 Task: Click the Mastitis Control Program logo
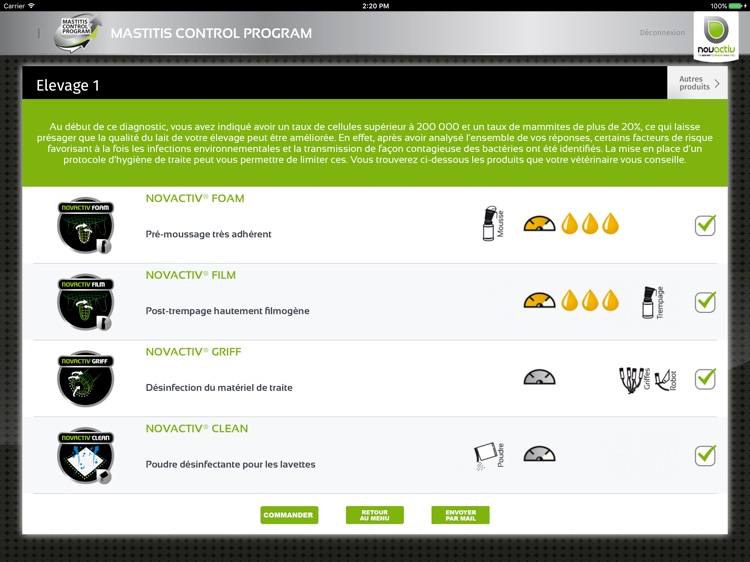[78, 33]
